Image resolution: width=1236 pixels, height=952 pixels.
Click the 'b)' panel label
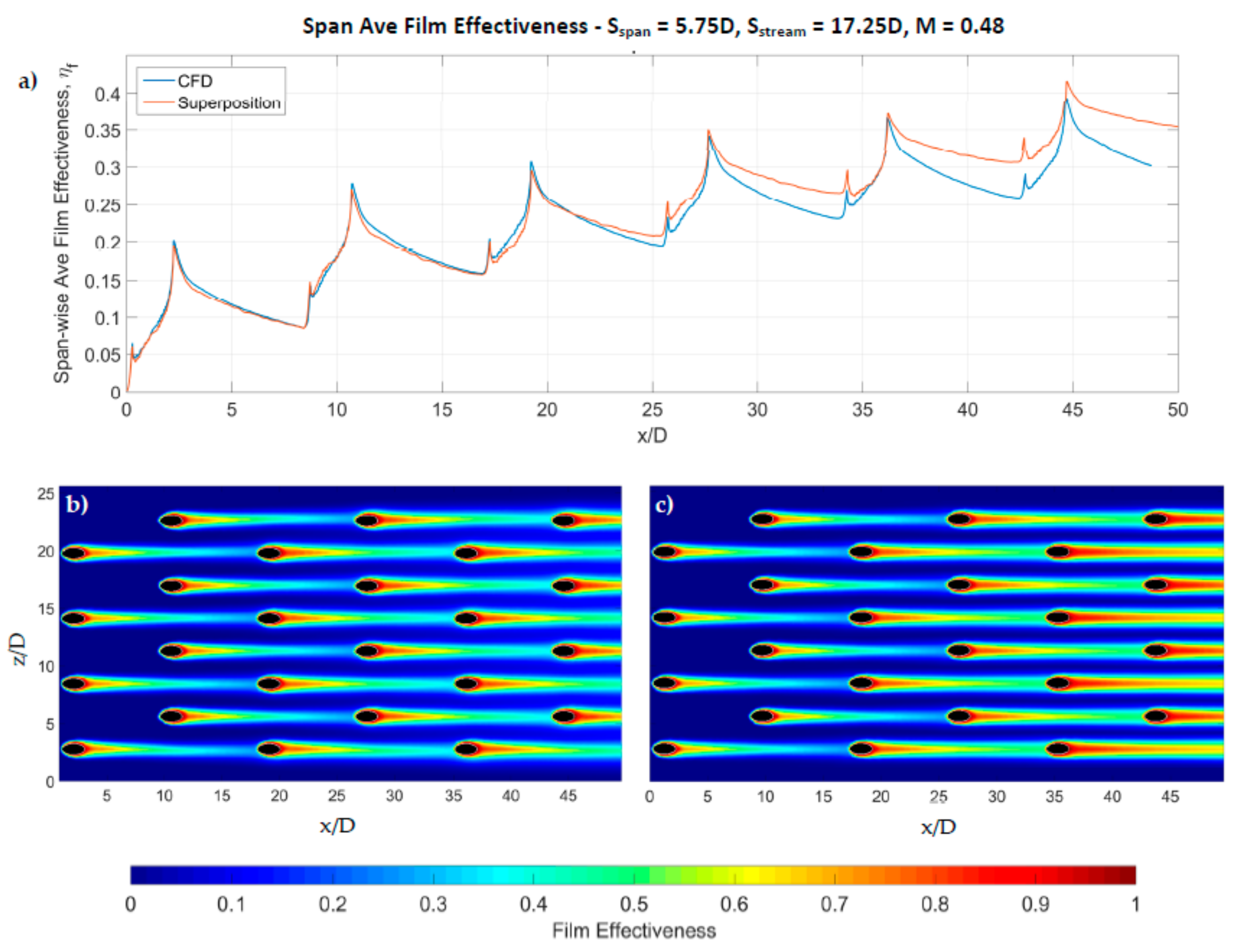[x=77, y=504]
